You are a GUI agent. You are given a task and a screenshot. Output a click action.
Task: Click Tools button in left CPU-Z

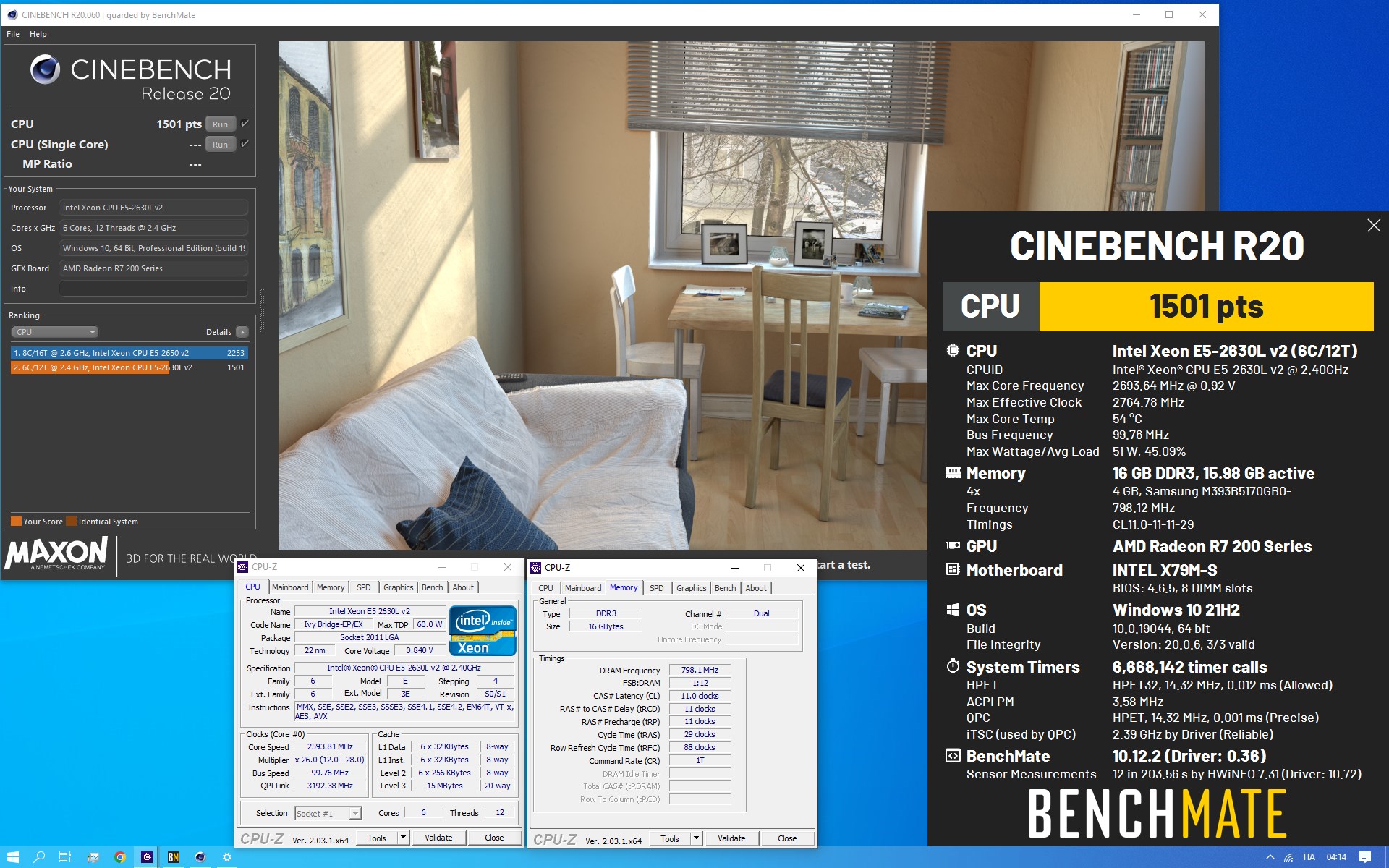point(377,838)
